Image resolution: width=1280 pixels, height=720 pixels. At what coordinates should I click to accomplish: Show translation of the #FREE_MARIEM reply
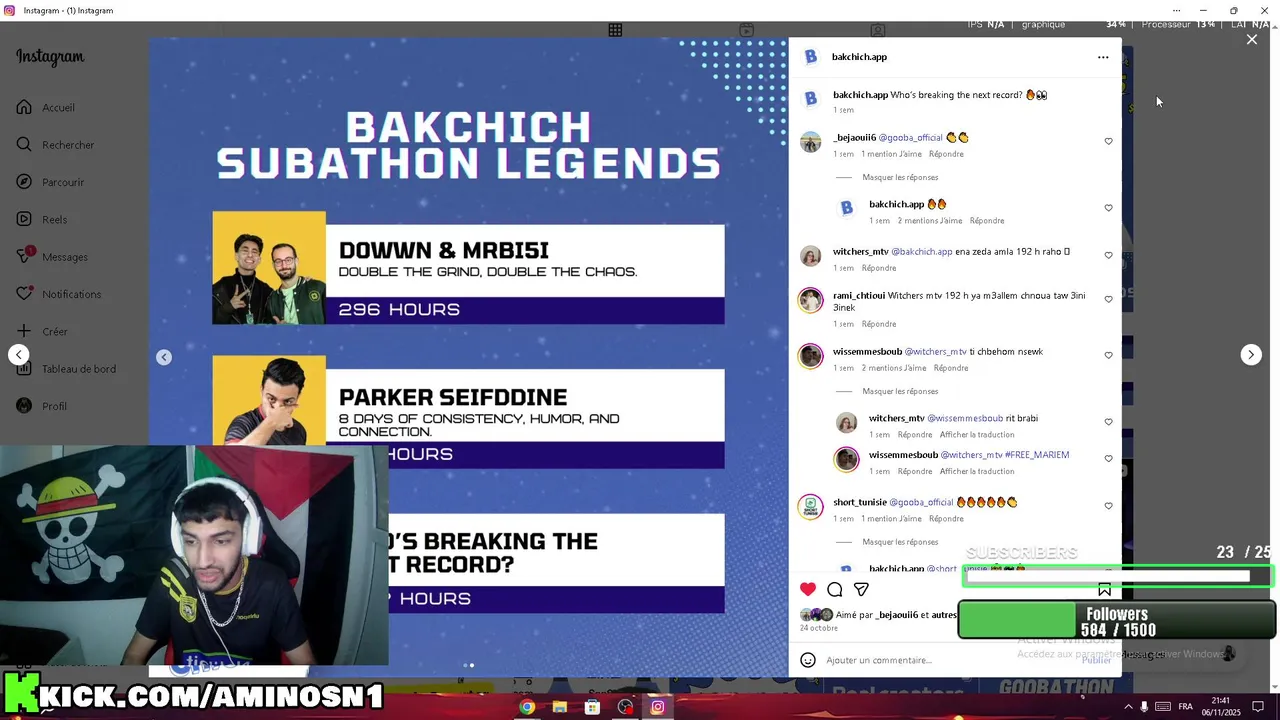click(977, 471)
